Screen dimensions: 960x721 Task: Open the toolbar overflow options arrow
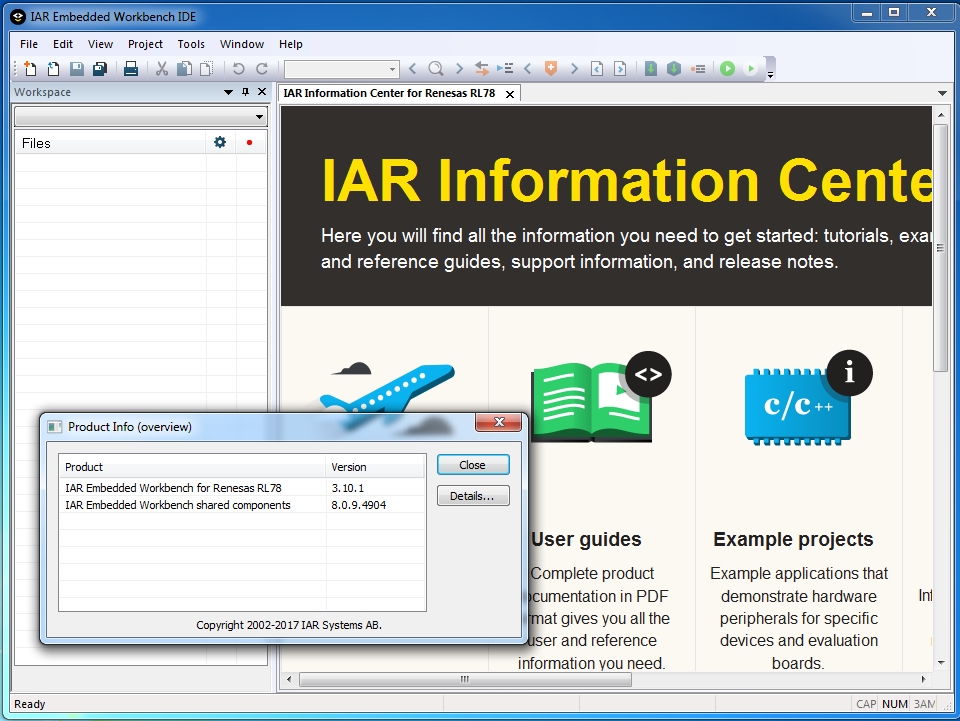[x=771, y=75]
